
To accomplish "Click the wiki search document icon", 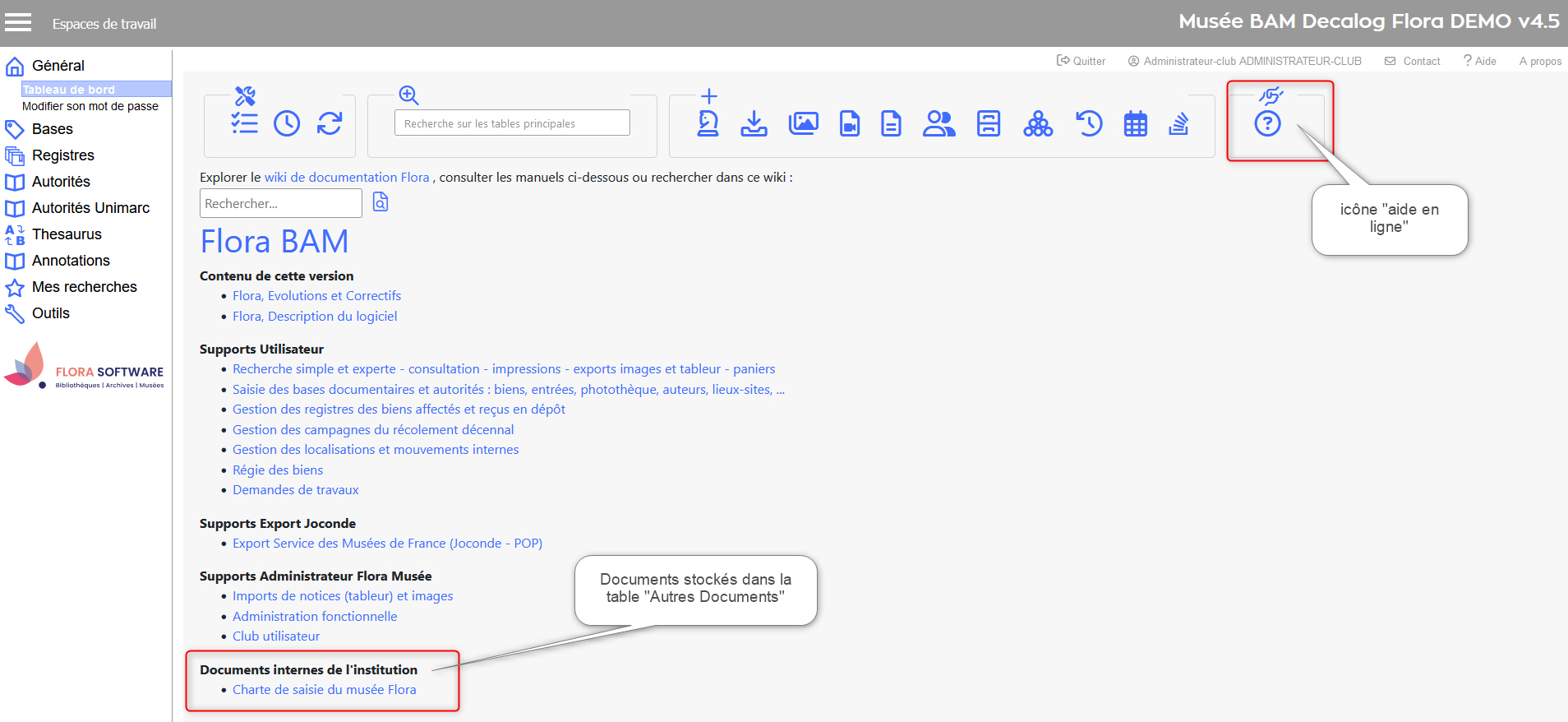I will [380, 202].
